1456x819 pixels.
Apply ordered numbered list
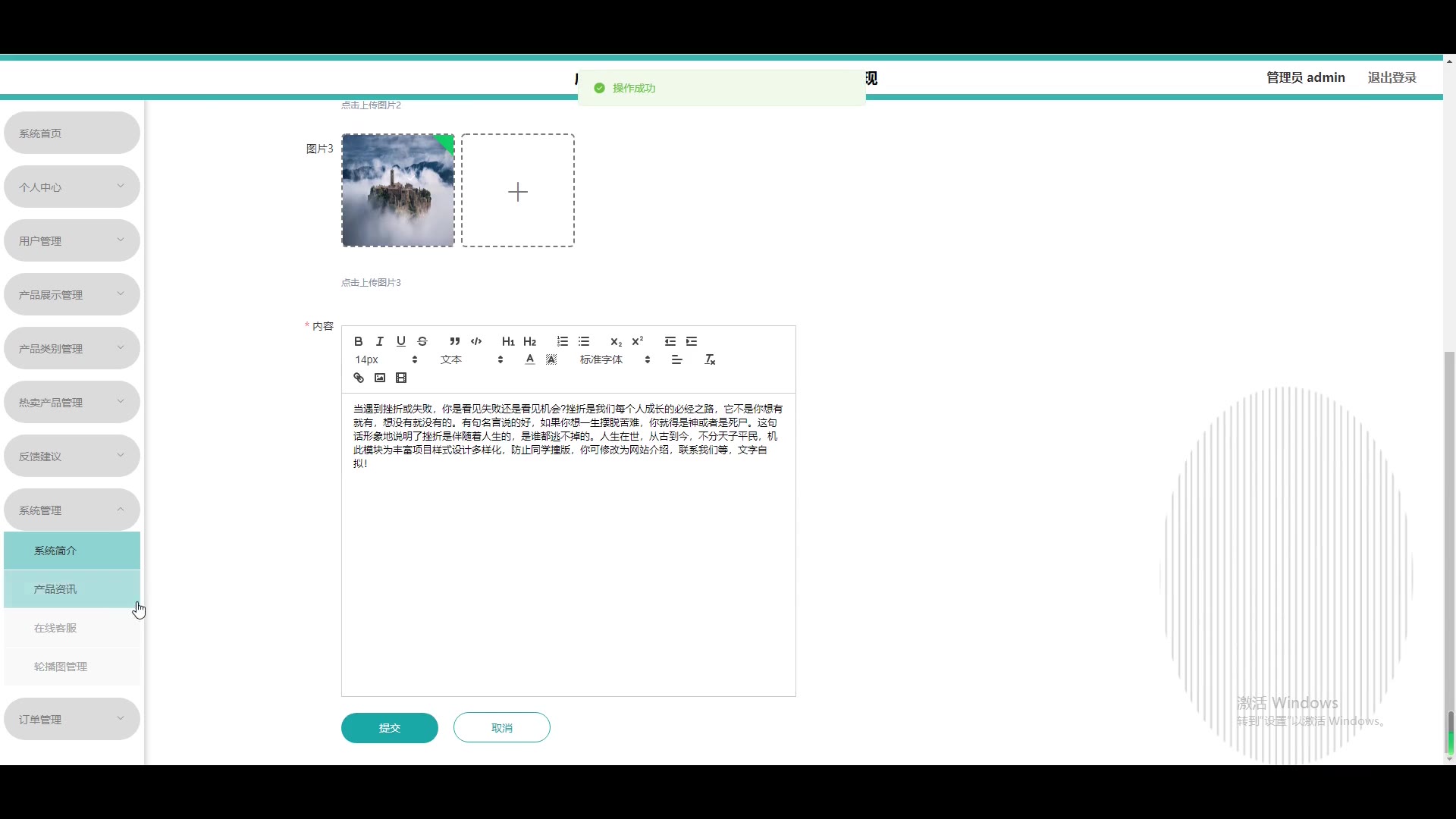pyautogui.click(x=562, y=341)
